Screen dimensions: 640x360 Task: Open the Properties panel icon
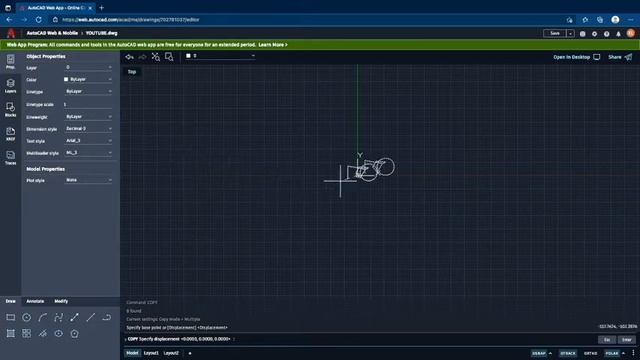11,62
